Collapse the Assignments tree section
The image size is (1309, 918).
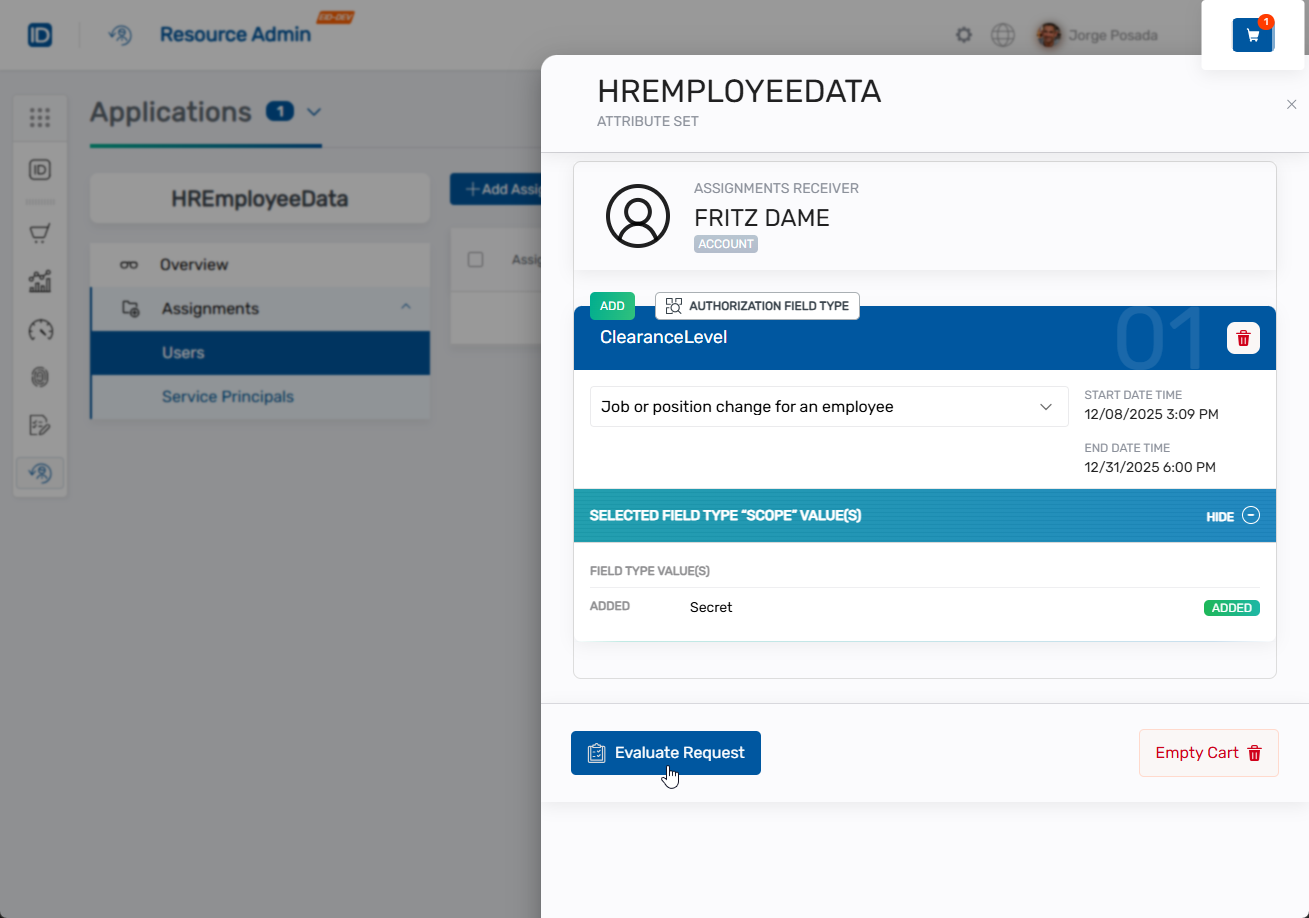coord(406,308)
